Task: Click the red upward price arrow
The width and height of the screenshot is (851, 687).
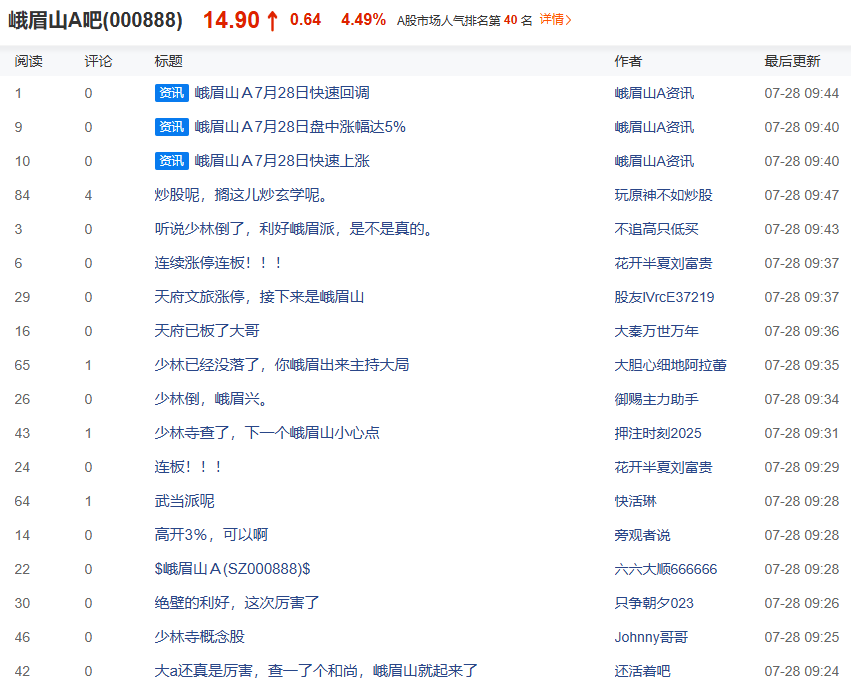Action: point(272,21)
